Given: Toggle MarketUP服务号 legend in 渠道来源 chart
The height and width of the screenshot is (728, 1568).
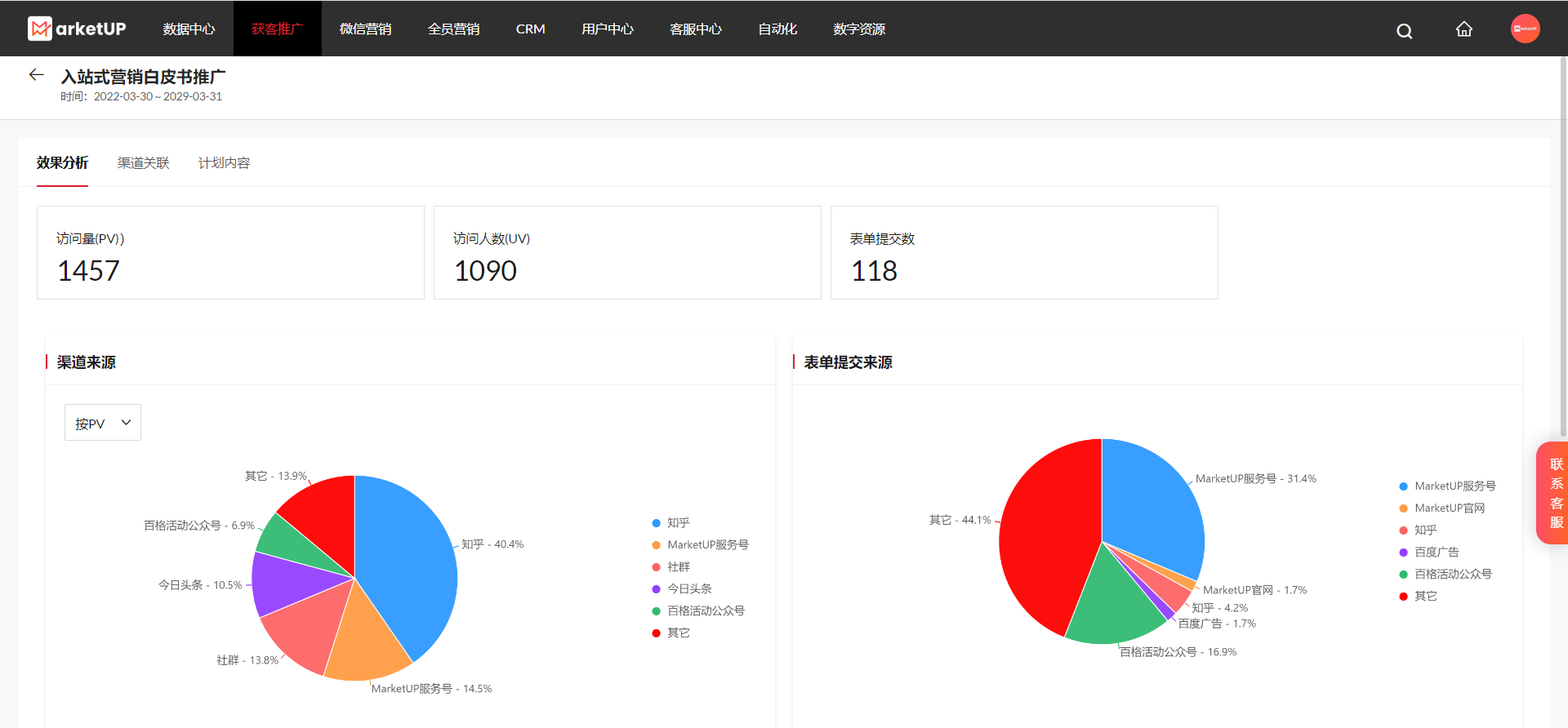Looking at the screenshot, I should tap(701, 545).
